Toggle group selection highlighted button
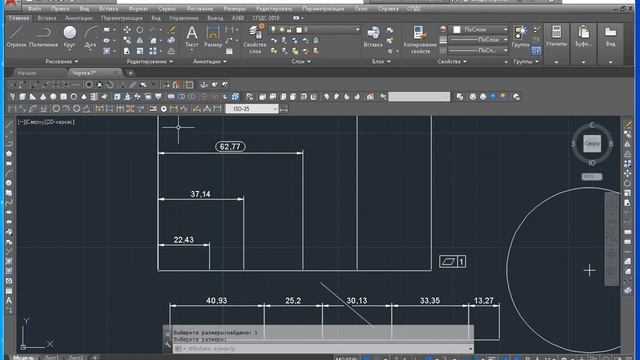 [x=536, y=51]
